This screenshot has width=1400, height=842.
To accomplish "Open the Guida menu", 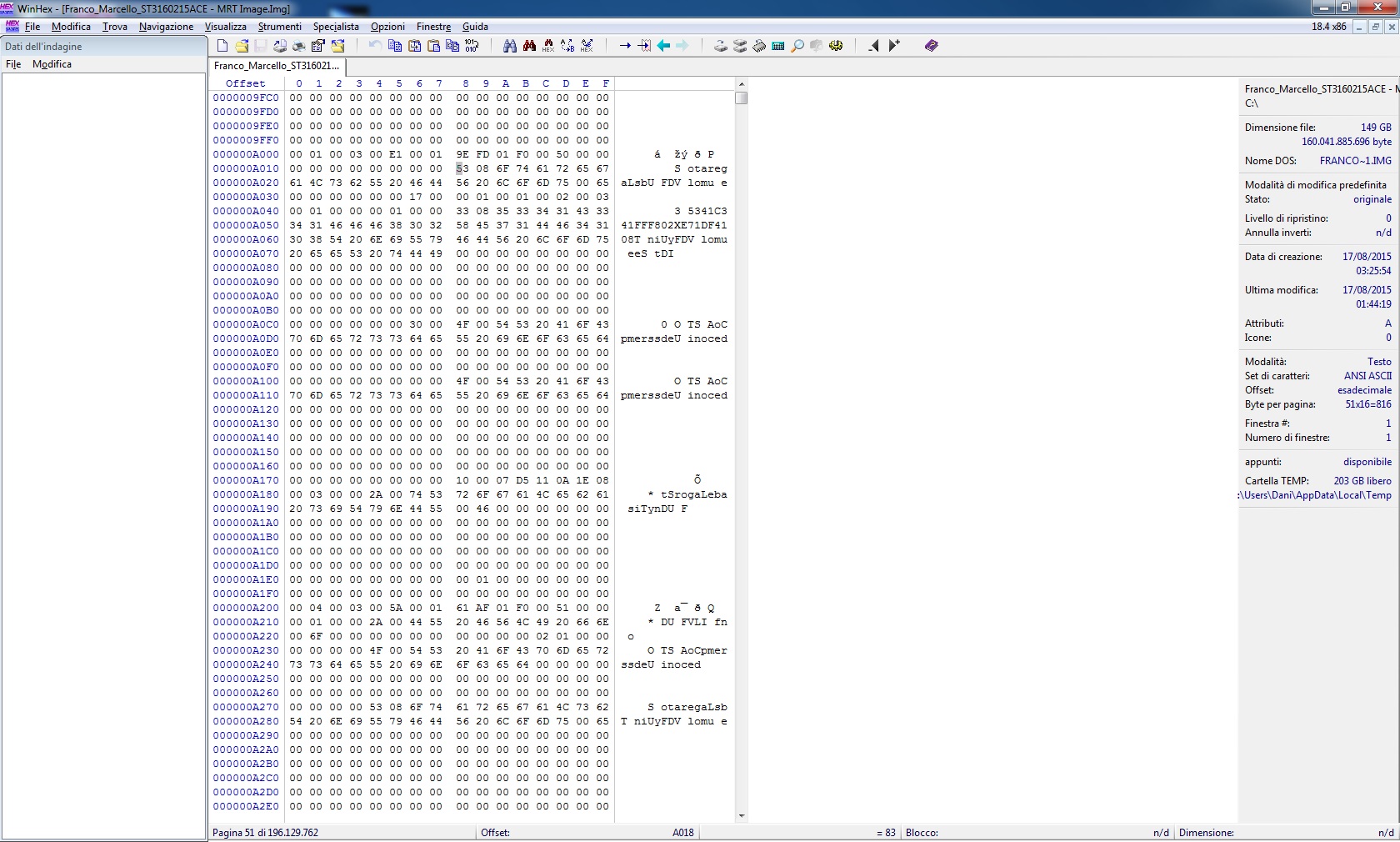I will [x=475, y=27].
